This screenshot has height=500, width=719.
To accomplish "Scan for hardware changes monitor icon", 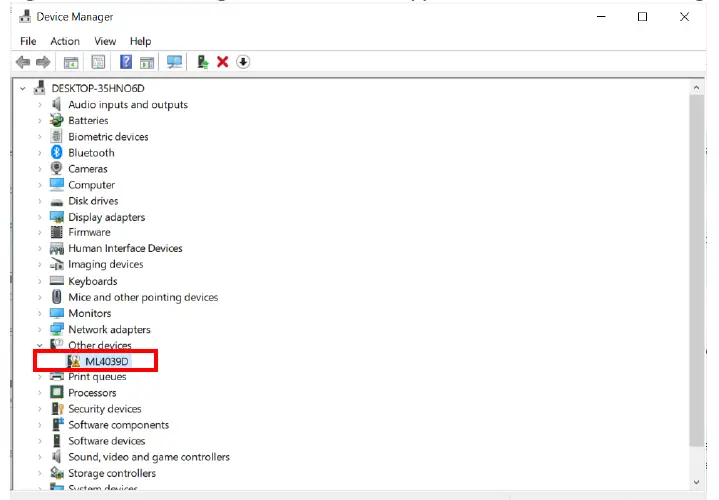I will coord(174,62).
